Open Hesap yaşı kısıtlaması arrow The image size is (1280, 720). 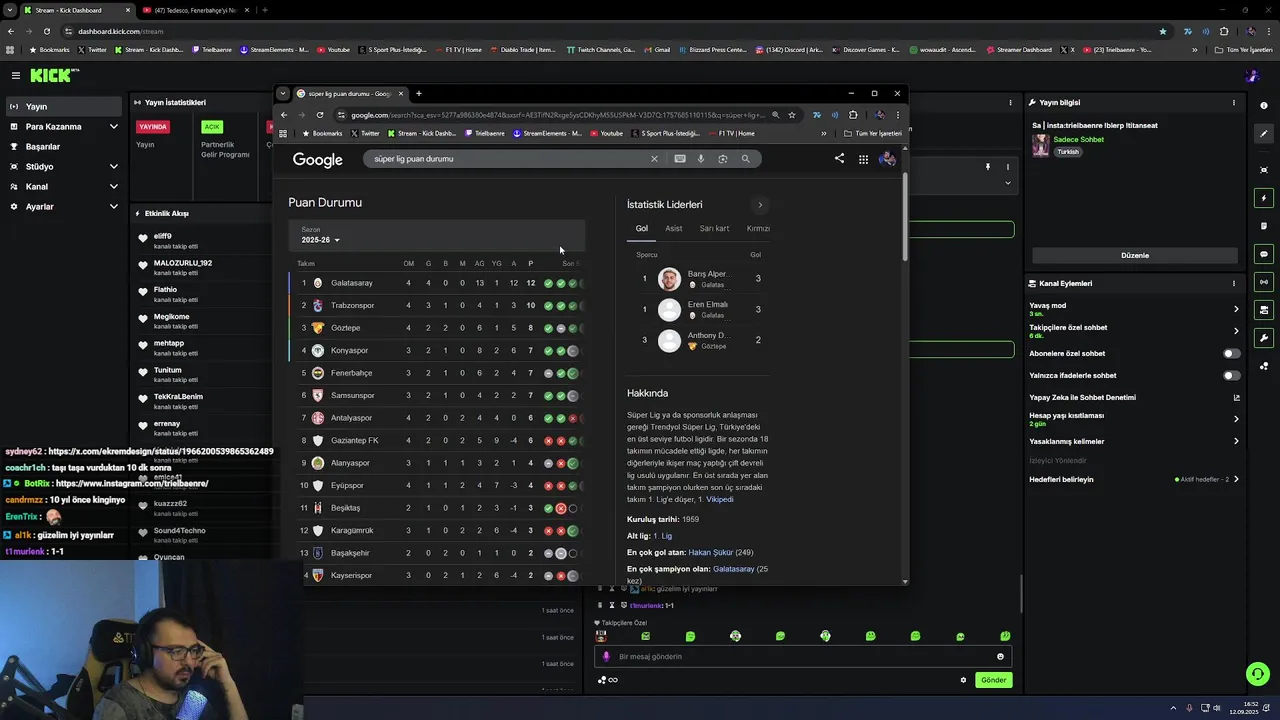[1236, 419]
